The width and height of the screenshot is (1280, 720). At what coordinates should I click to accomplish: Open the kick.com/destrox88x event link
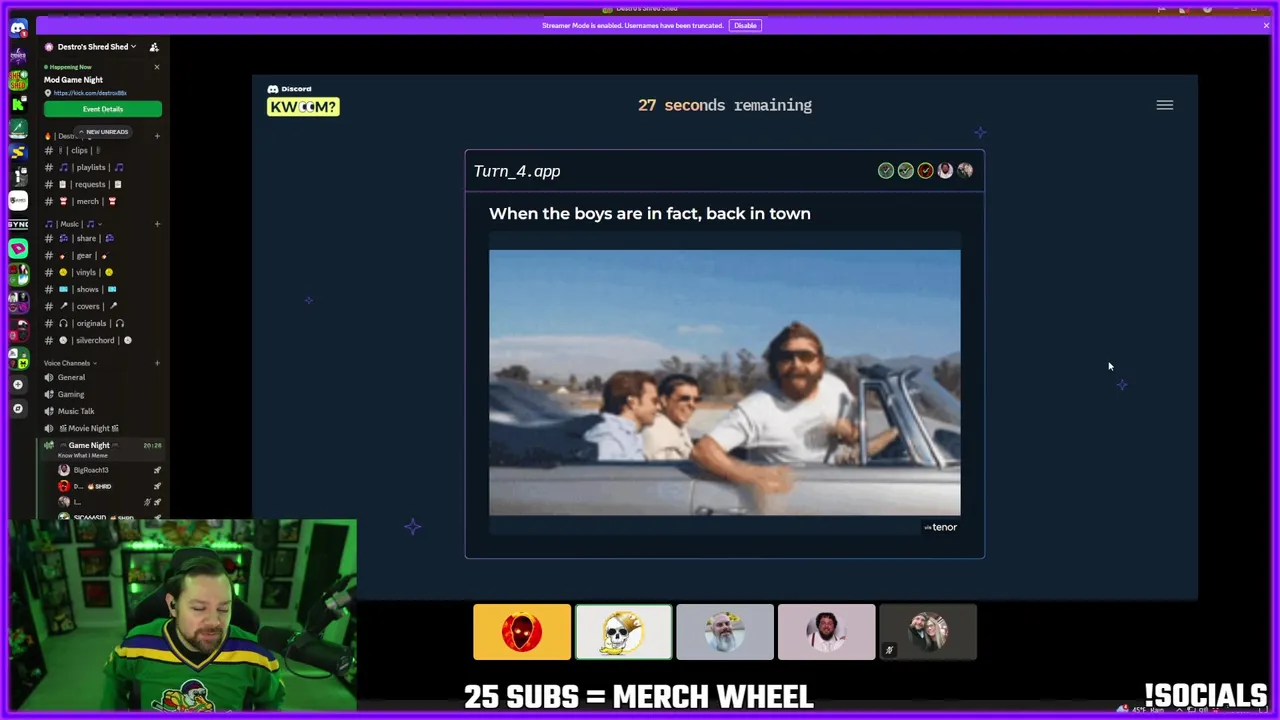coord(90,93)
